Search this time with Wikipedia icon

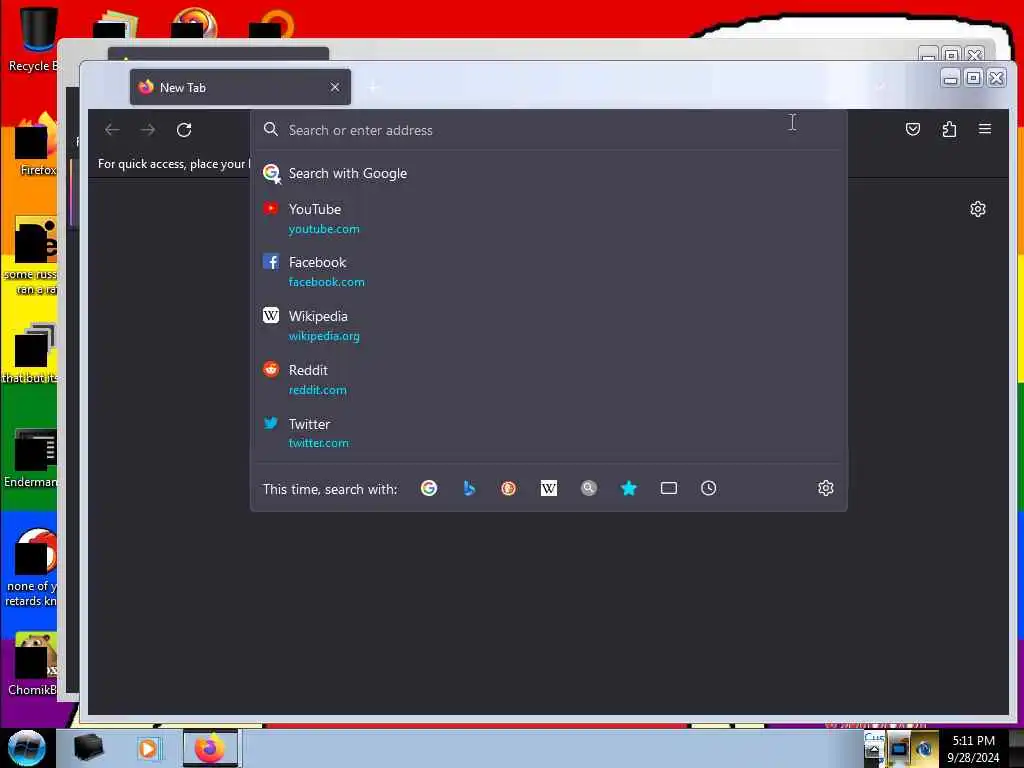(x=549, y=488)
